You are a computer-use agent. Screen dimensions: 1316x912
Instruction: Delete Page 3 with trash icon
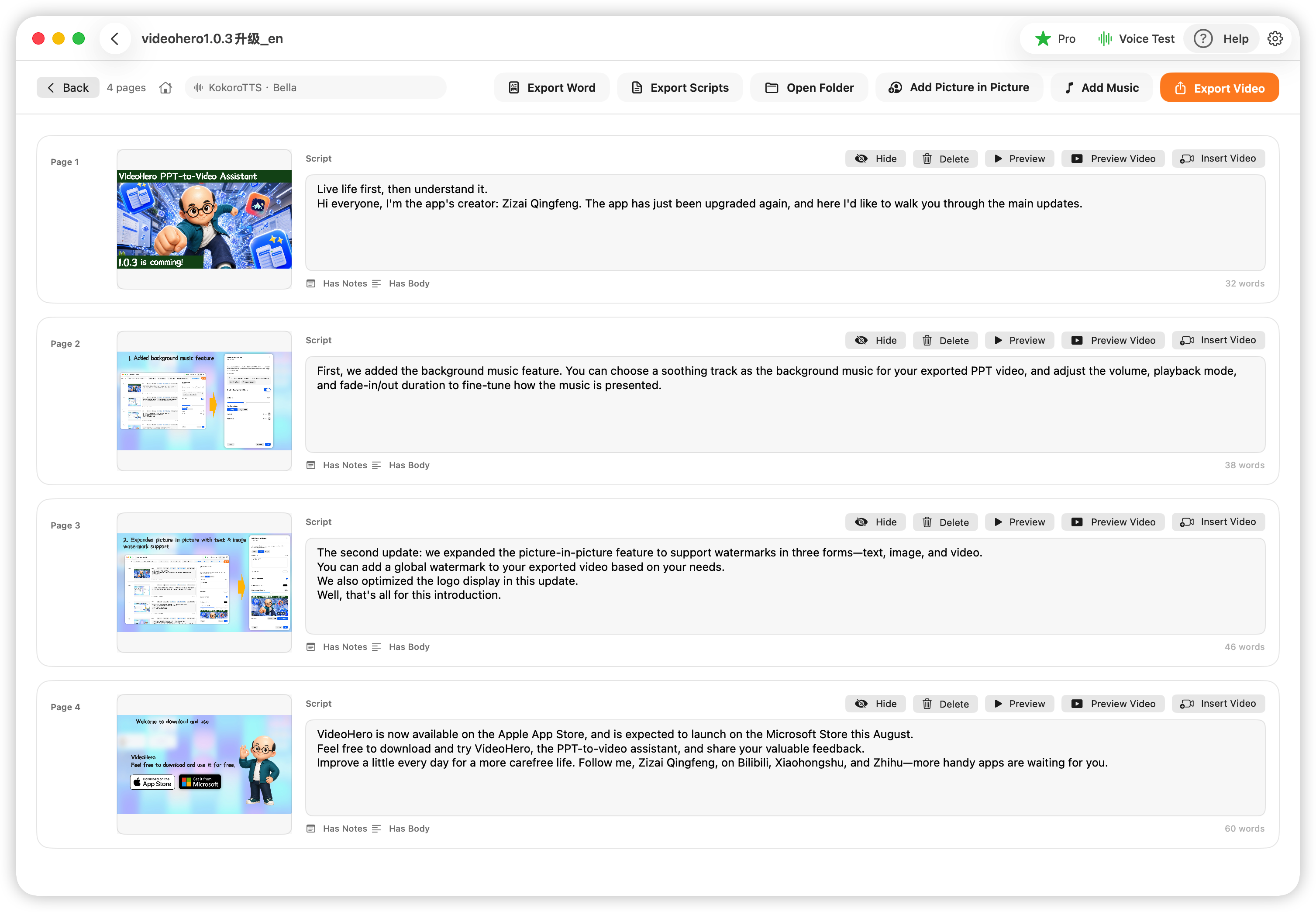pyautogui.click(x=945, y=522)
